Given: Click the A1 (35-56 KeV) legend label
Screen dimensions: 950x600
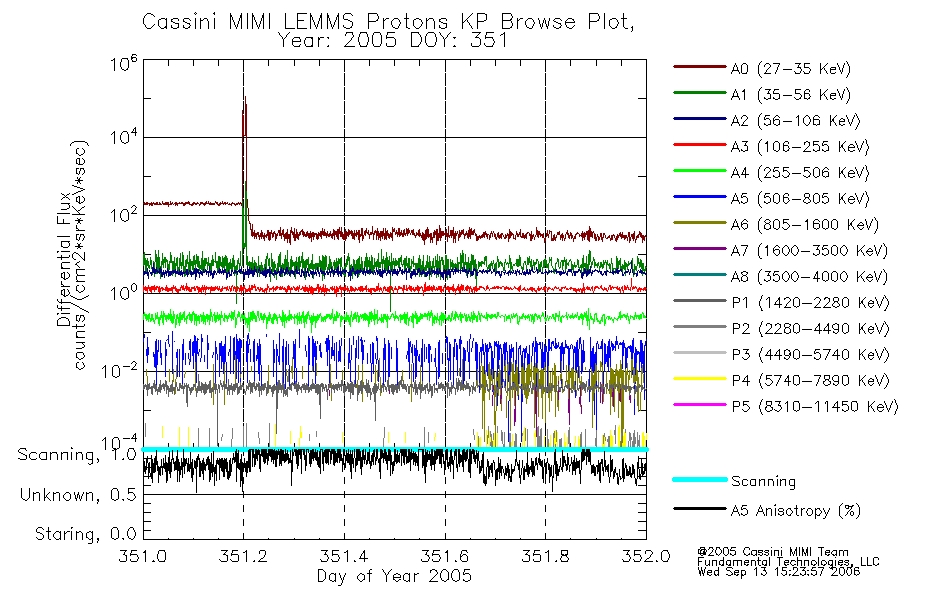Looking at the screenshot, I should click(x=791, y=95).
